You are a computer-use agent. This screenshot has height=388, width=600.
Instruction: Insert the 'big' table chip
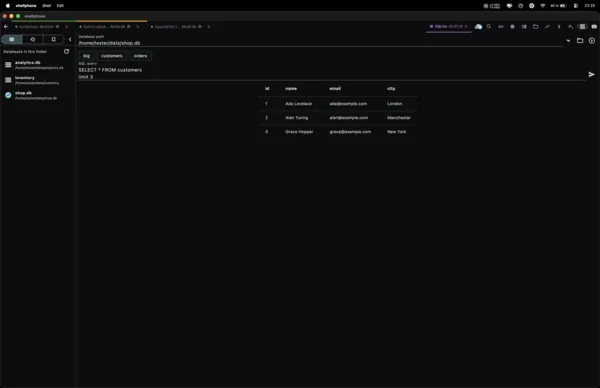pos(86,56)
